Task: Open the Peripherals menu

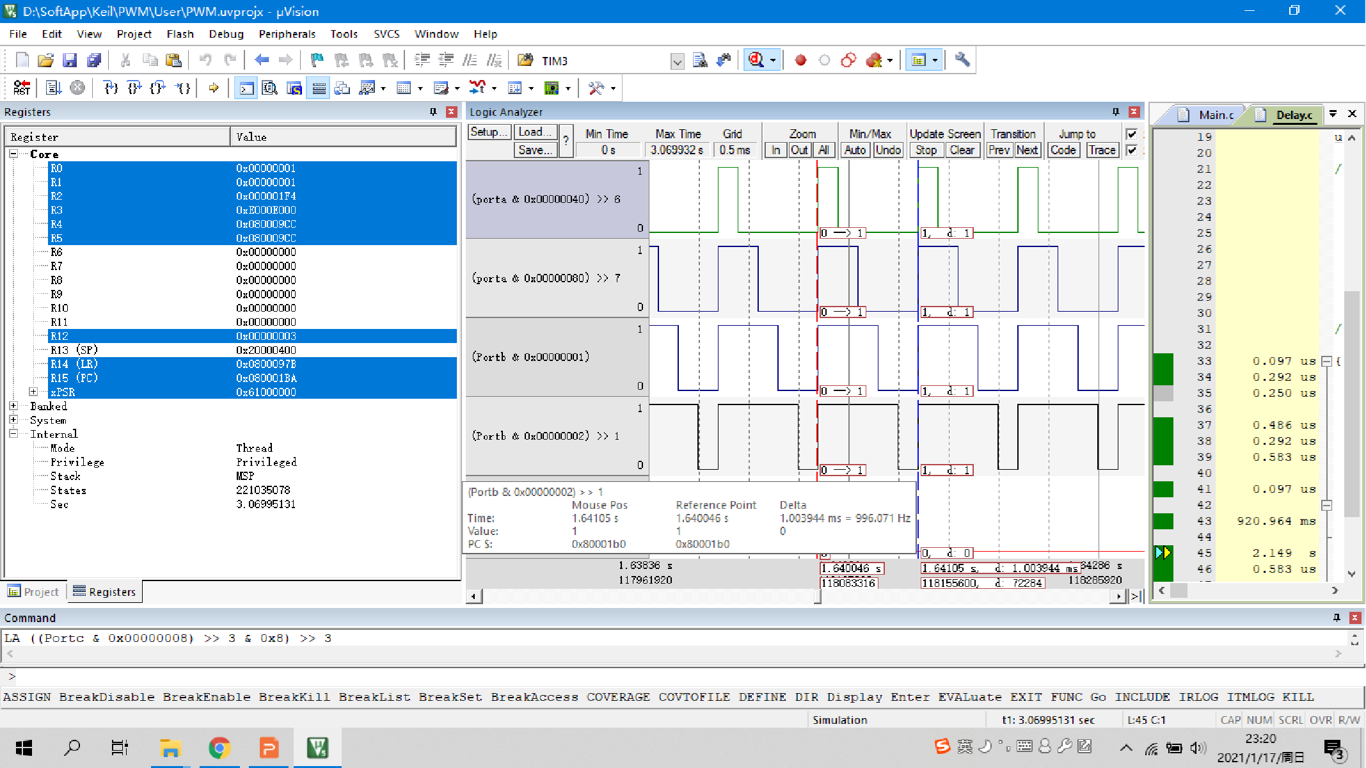Action: coord(287,33)
